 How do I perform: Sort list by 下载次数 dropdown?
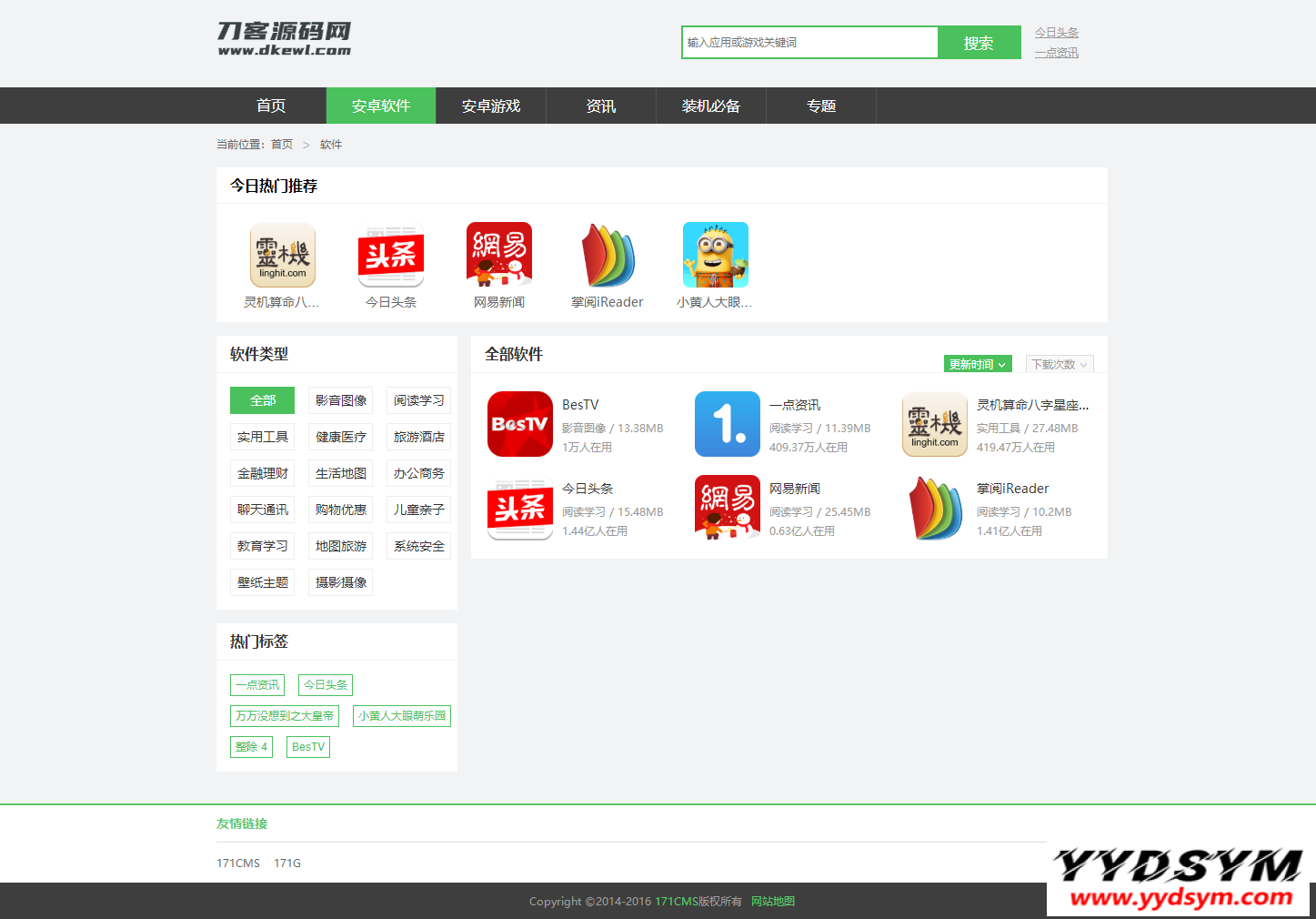point(1060,364)
